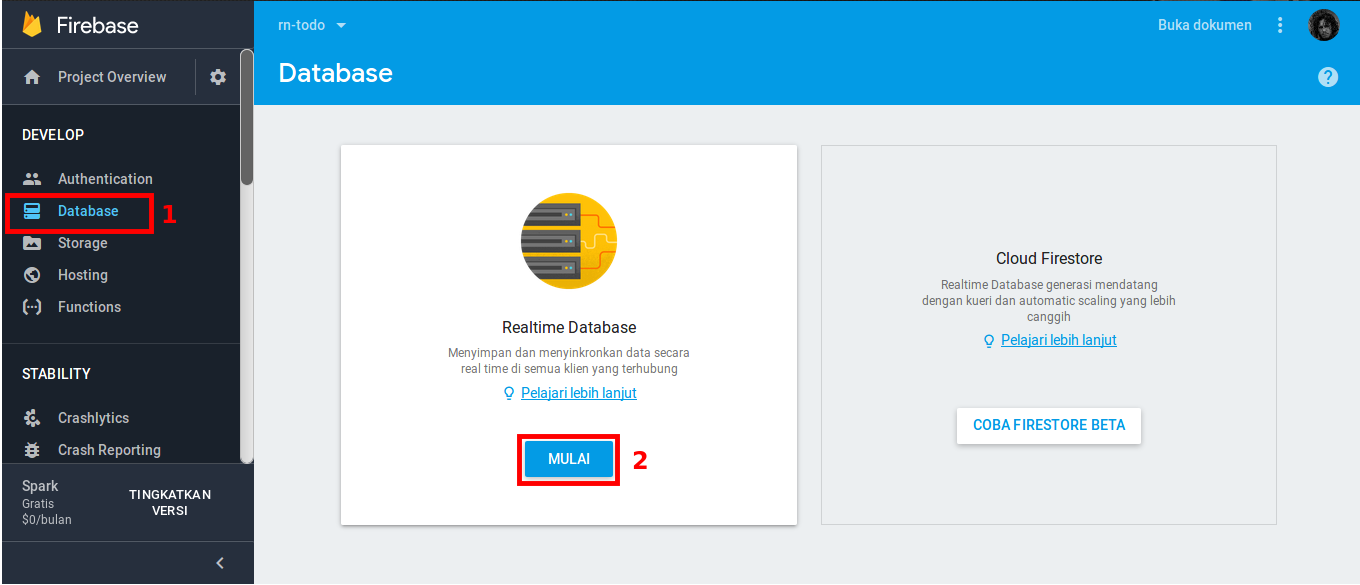
Task: Click the Crashlytics icon
Action: [32, 418]
